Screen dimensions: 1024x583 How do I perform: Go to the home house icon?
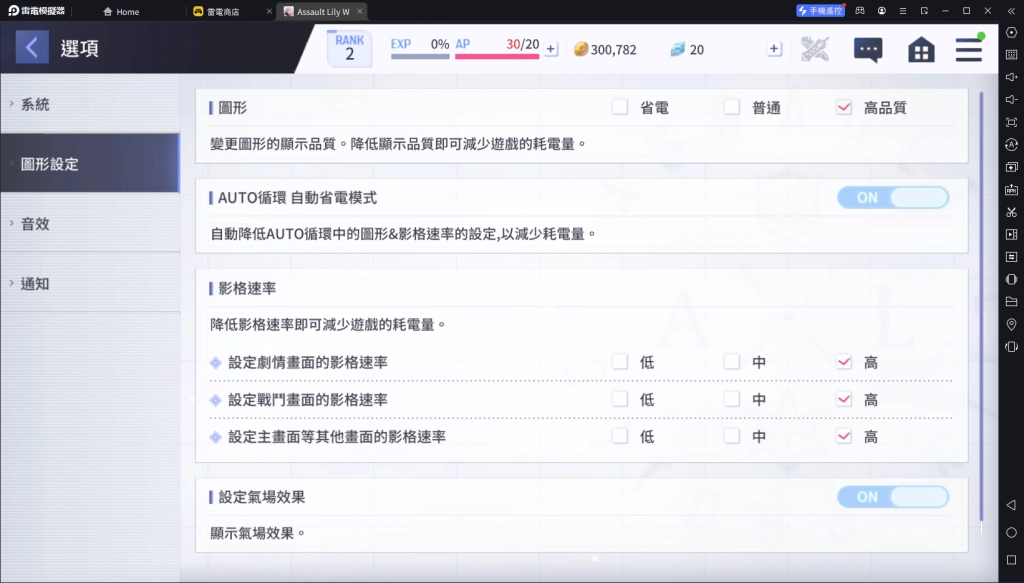(921, 49)
